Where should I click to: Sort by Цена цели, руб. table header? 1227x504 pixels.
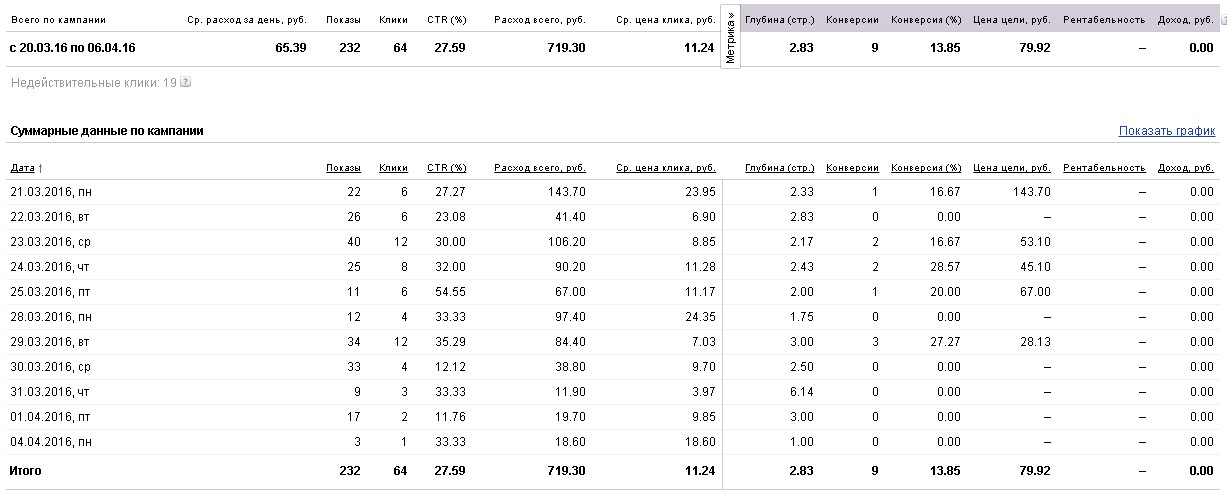(1011, 168)
